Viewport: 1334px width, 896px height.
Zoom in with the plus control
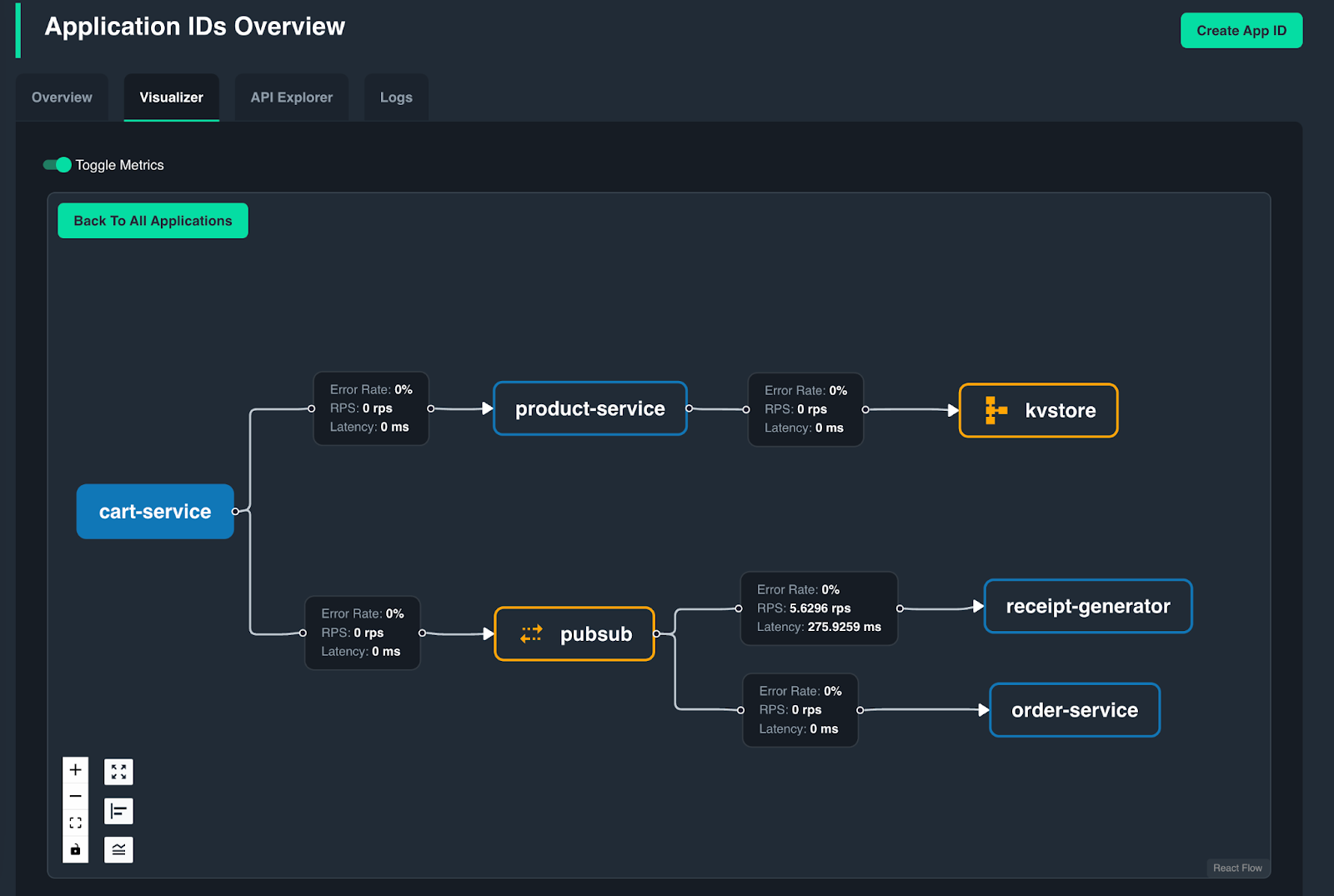click(x=75, y=769)
